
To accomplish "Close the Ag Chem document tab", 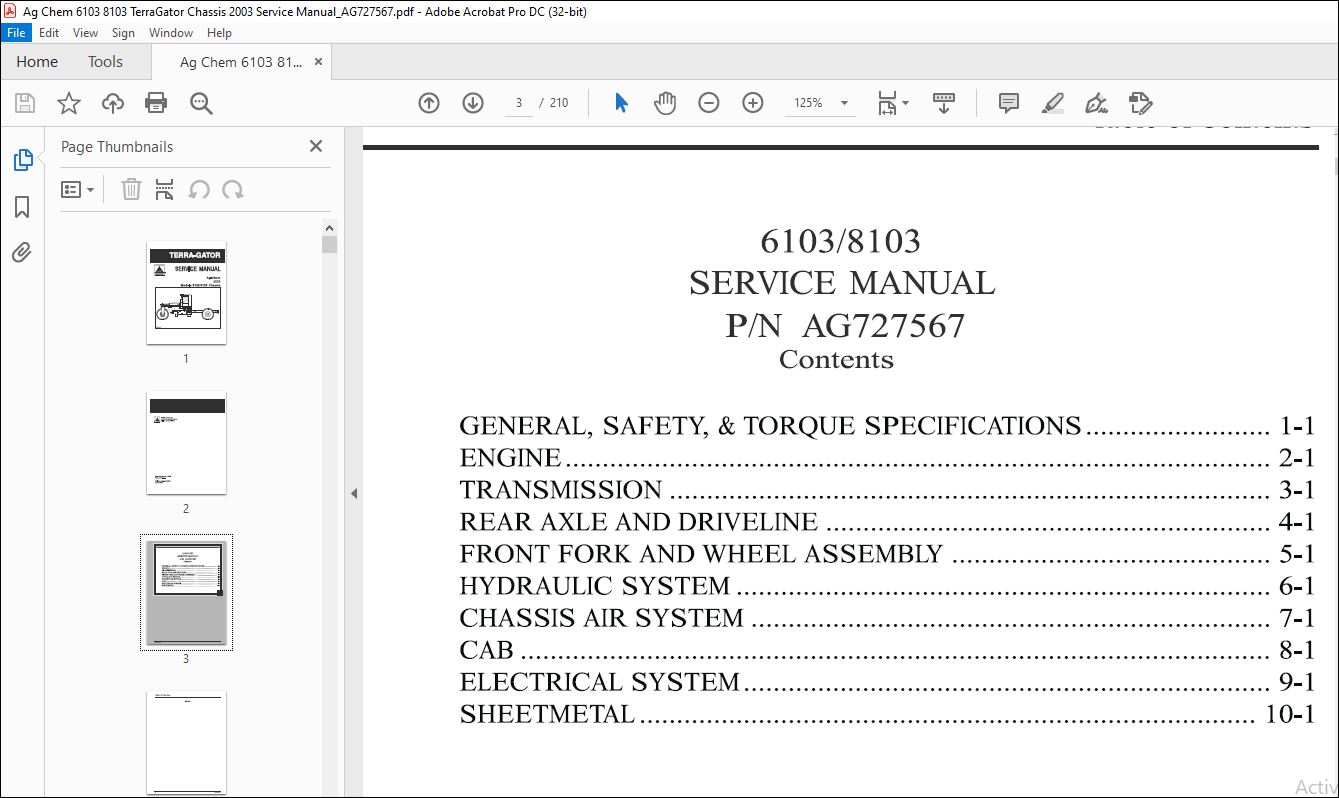I will pos(319,62).
